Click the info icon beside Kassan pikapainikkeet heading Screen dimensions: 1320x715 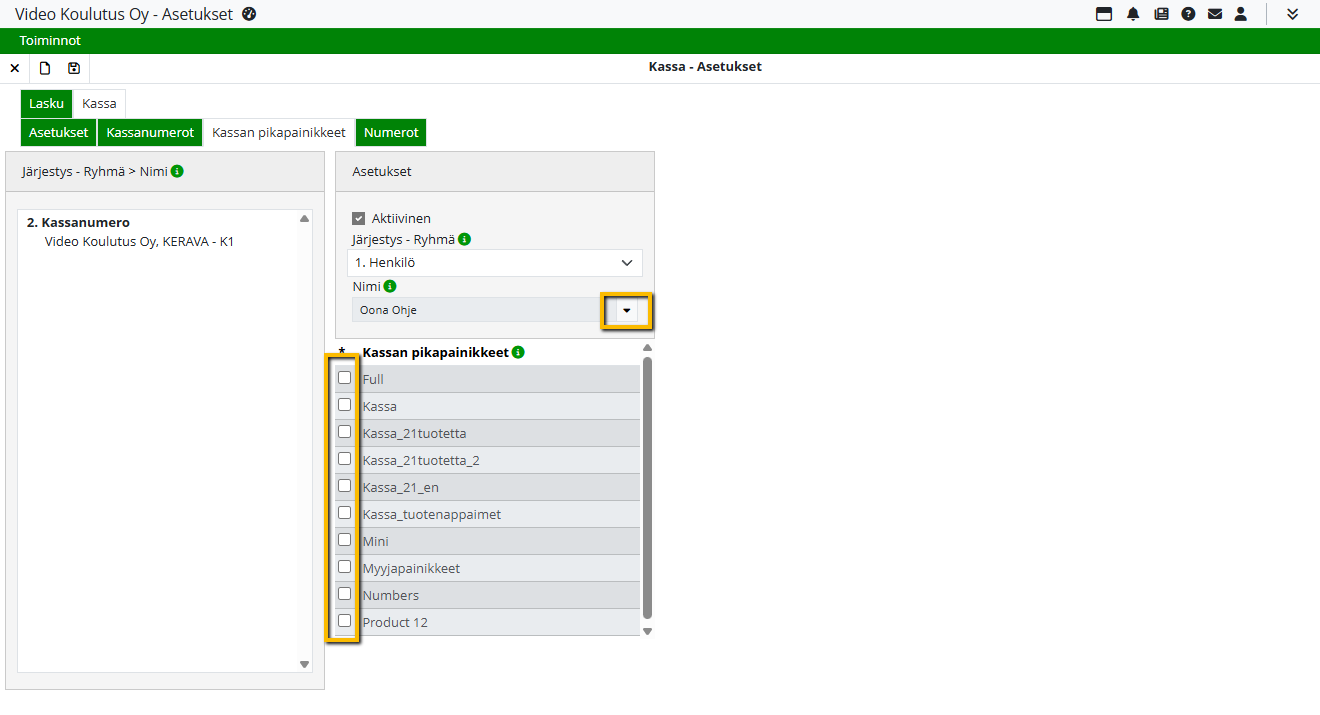click(x=518, y=352)
